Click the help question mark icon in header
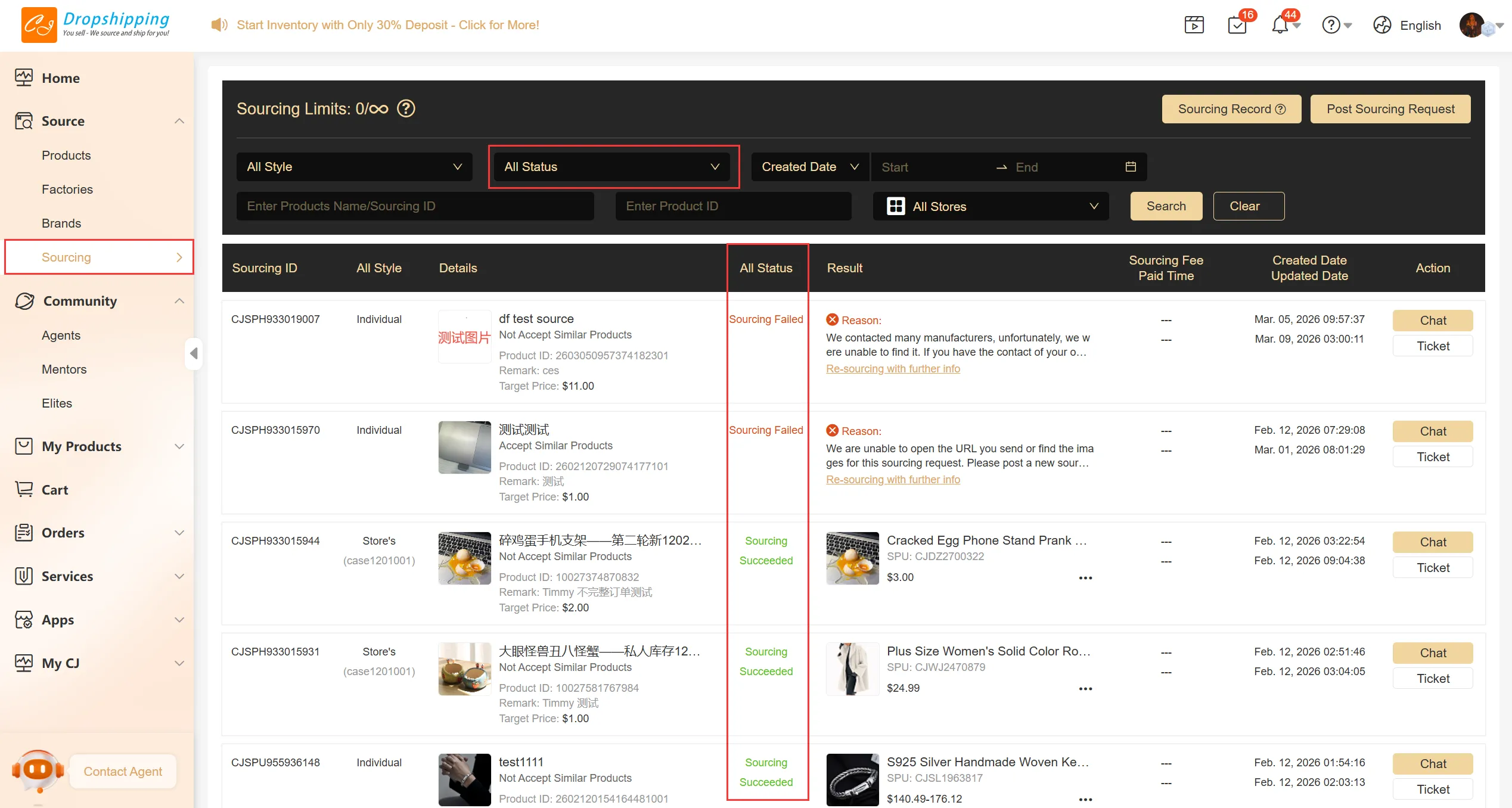Viewport: 1512px width, 808px height. (x=1331, y=25)
